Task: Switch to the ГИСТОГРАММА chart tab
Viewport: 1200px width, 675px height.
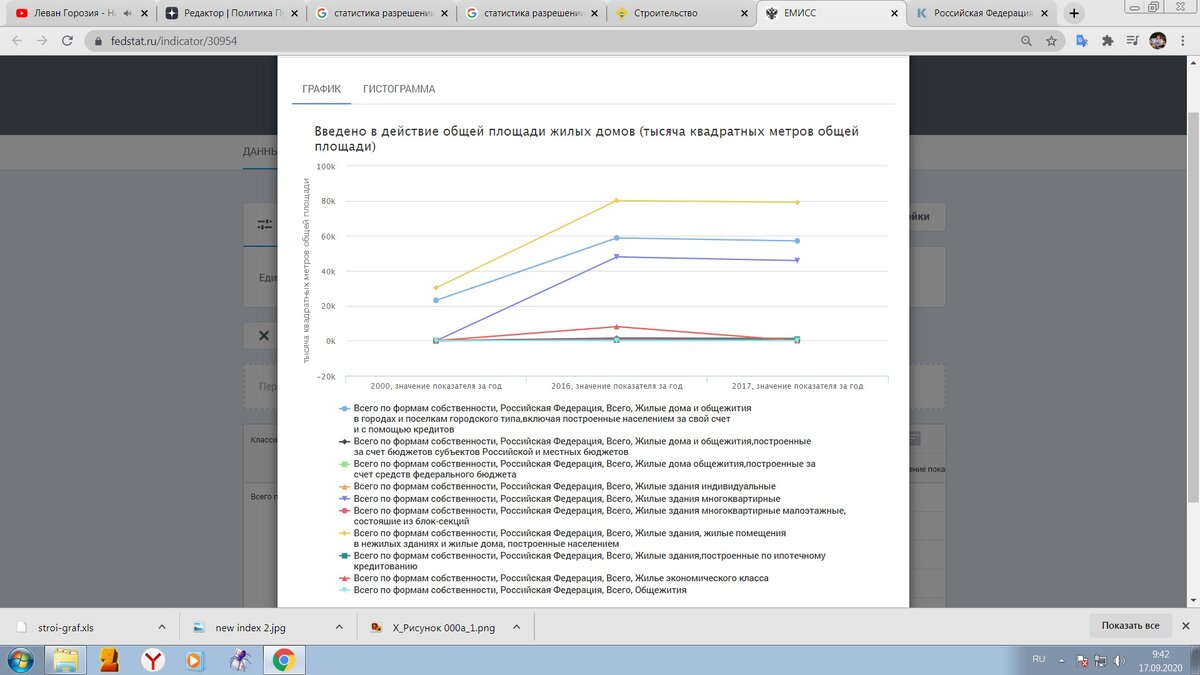Action: [x=399, y=89]
